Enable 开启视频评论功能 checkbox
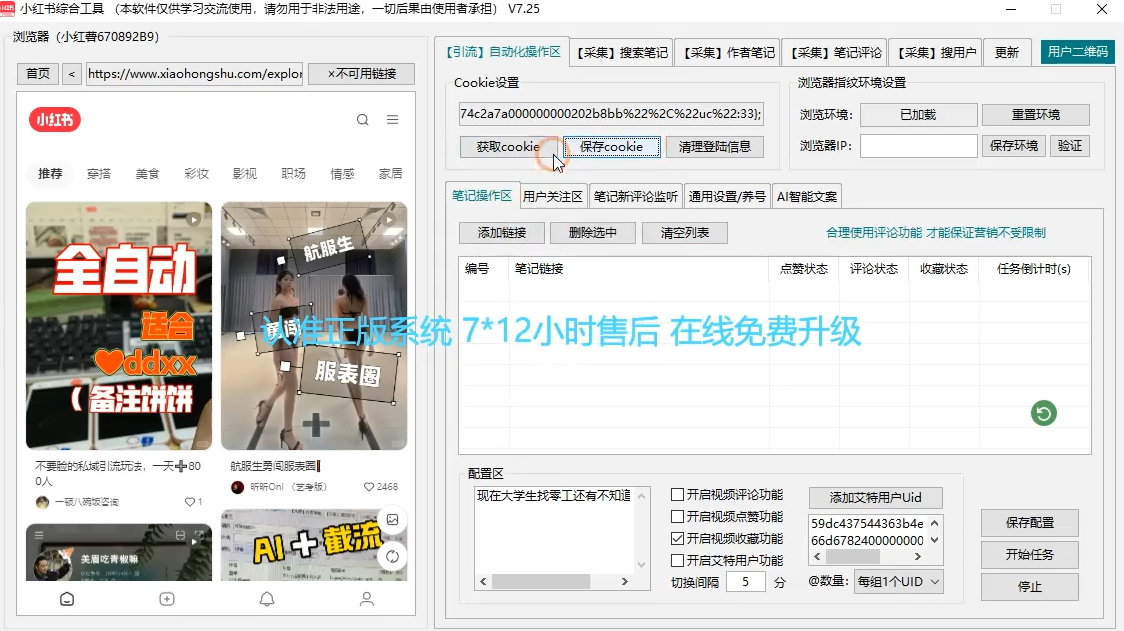 point(677,495)
